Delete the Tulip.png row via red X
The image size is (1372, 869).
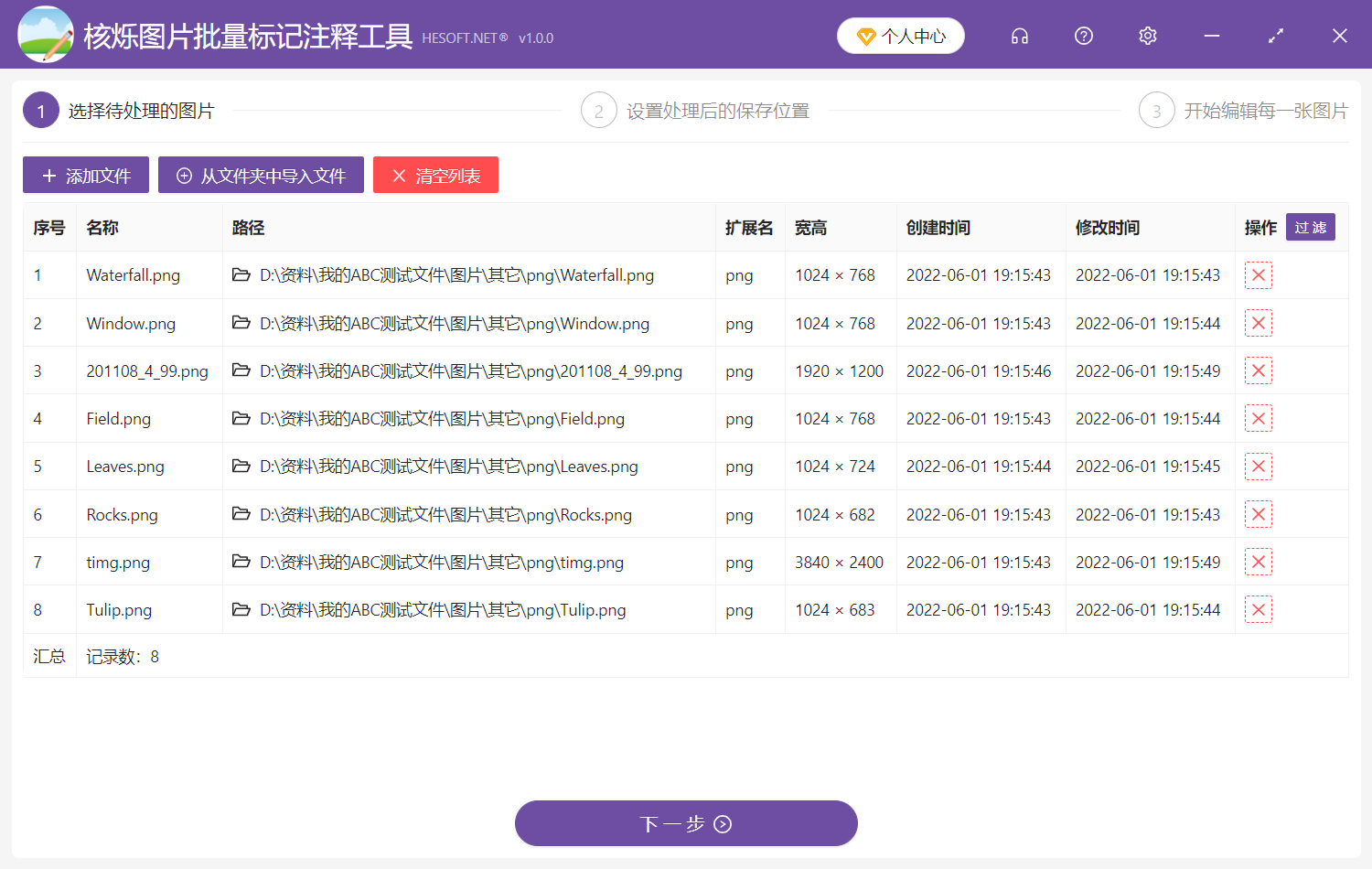coord(1259,609)
